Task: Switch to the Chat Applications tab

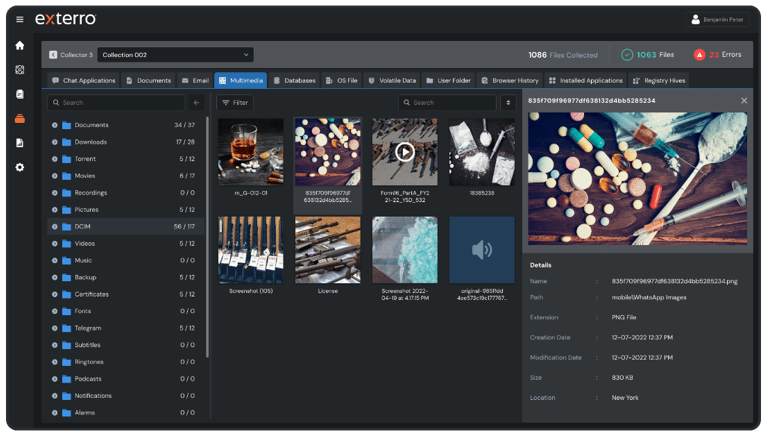Action: point(84,80)
